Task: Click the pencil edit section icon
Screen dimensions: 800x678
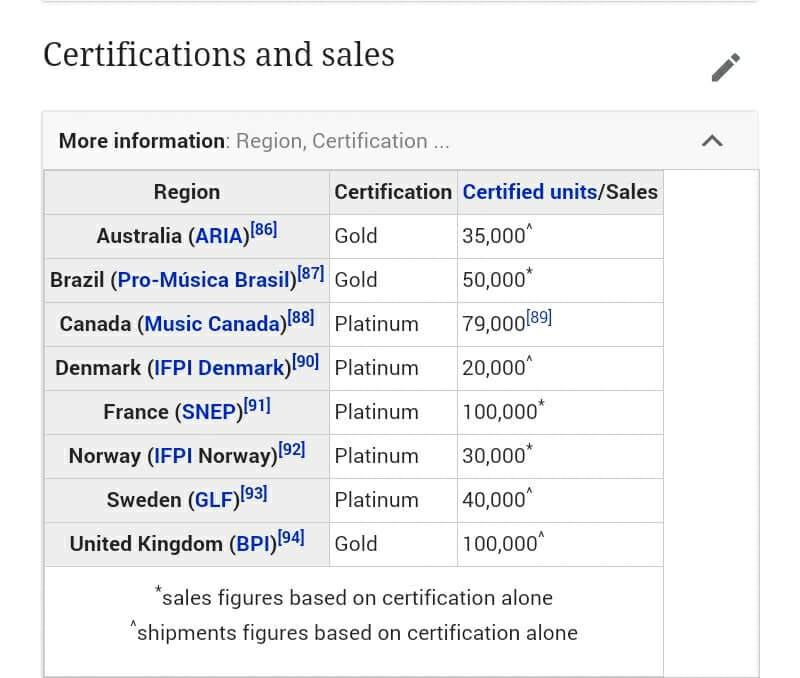Action: click(x=726, y=67)
